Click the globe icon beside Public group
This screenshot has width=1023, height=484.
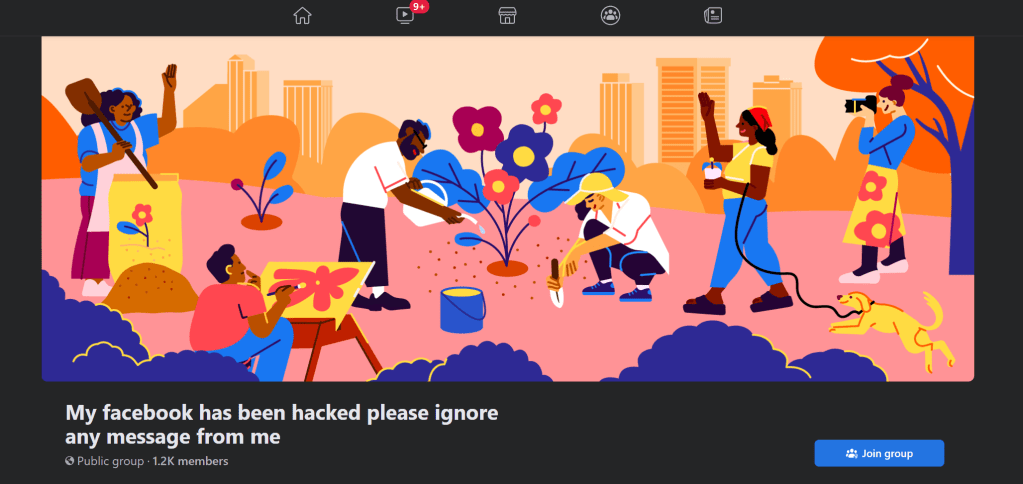coord(70,461)
